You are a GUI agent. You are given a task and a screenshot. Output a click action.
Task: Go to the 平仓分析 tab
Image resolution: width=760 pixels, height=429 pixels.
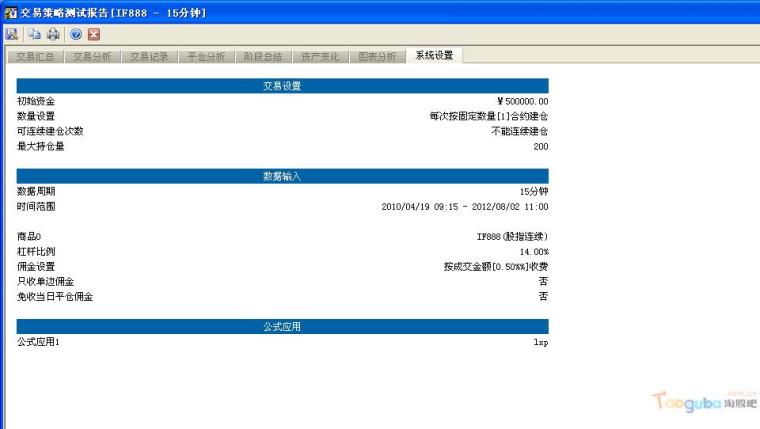pyautogui.click(x=207, y=56)
